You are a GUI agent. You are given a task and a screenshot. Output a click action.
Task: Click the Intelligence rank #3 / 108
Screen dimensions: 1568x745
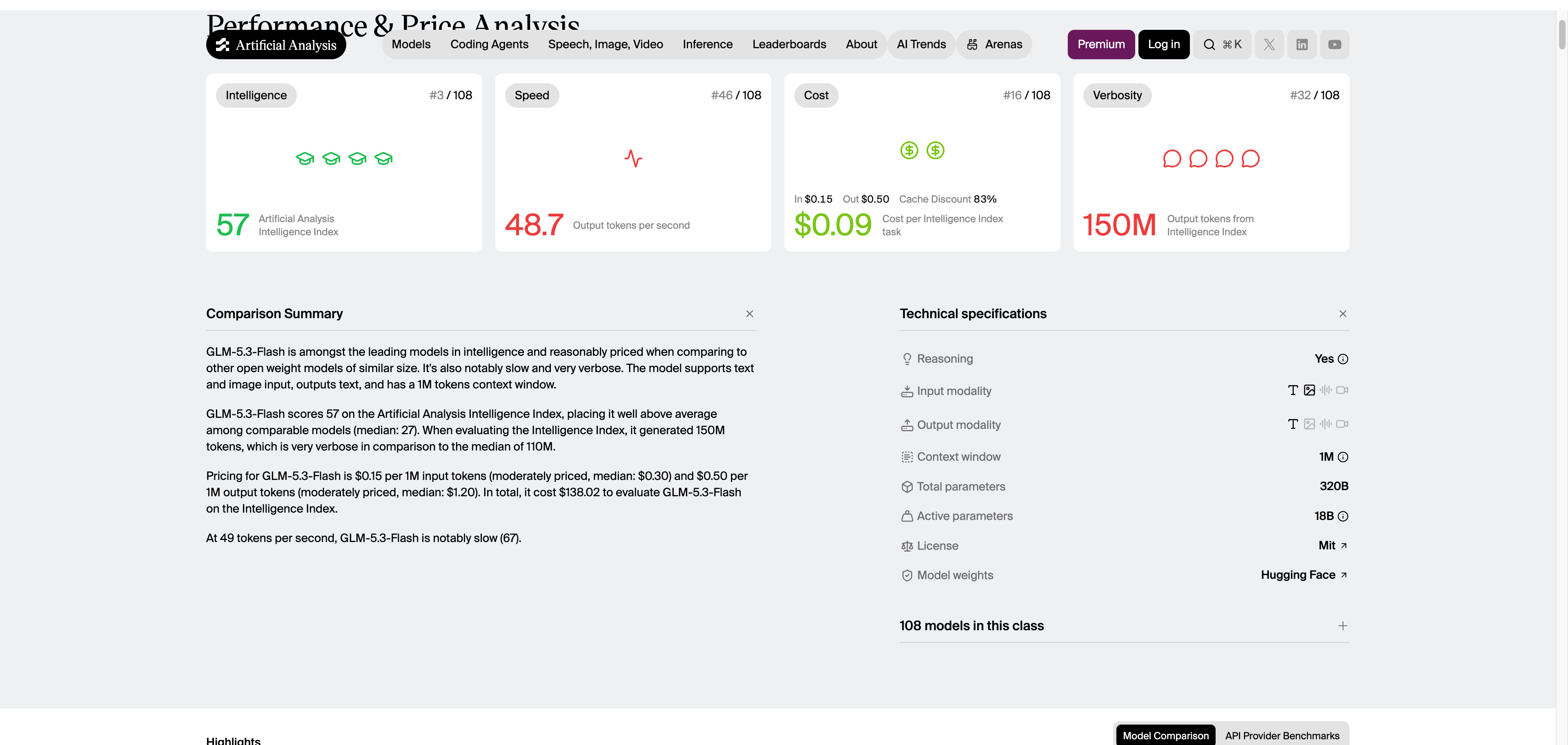(x=450, y=96)
